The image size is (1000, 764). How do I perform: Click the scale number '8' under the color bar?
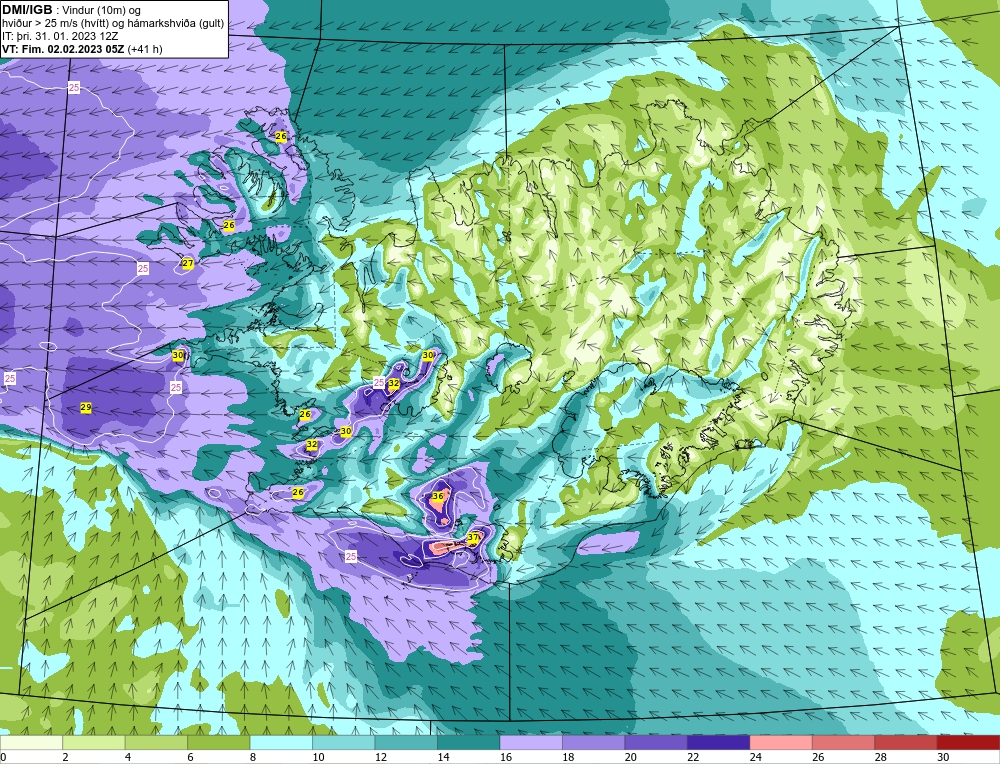[253, 757]
